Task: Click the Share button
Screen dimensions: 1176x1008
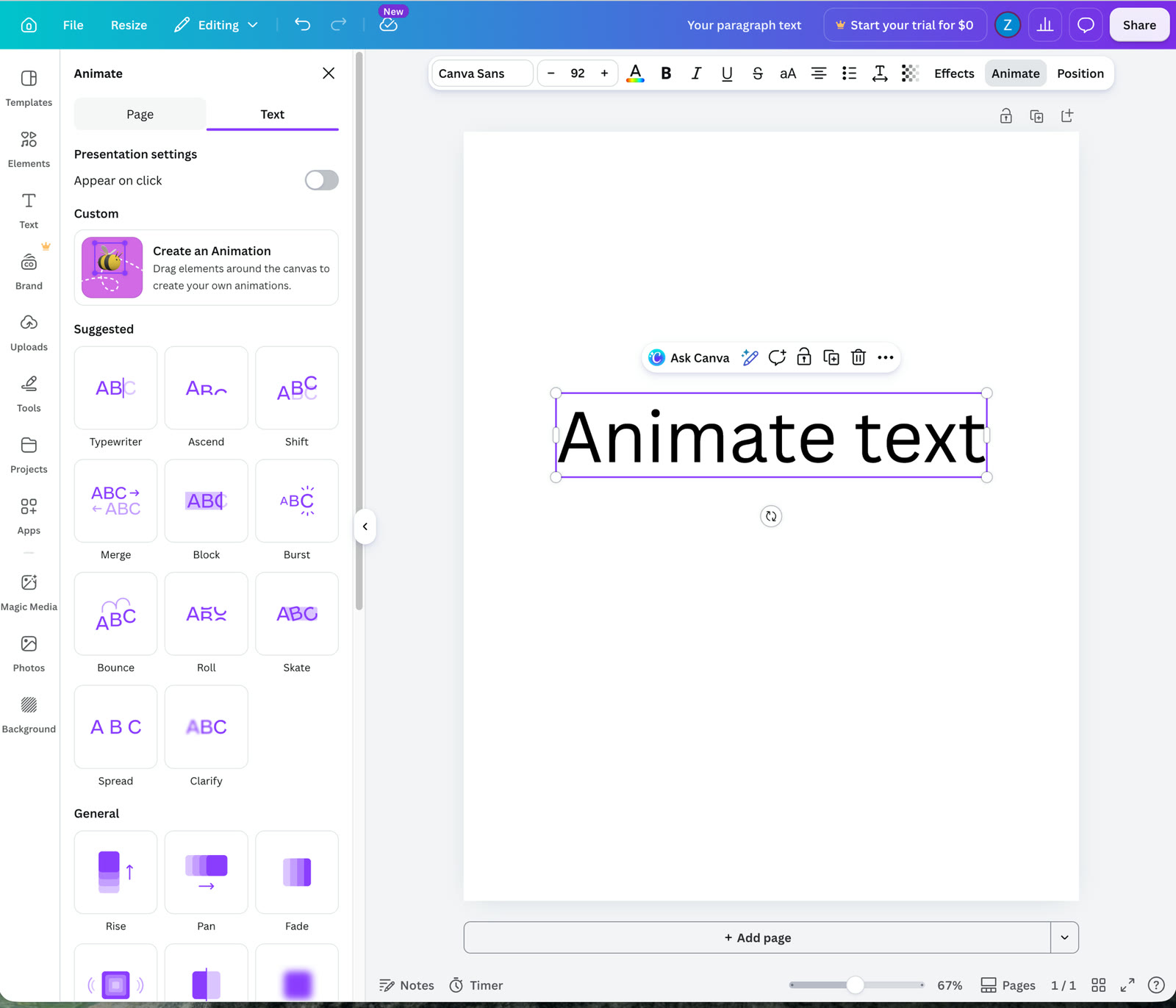Action: tap(1139, 25)
